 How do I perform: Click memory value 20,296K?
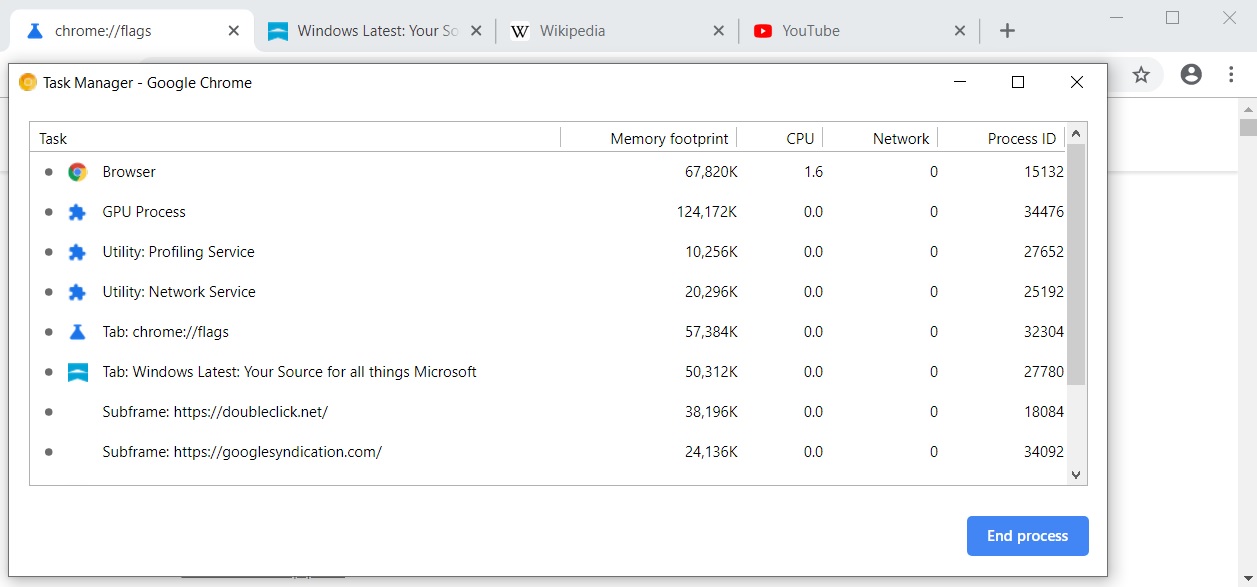pyautogui.click(x=711, y=292)
